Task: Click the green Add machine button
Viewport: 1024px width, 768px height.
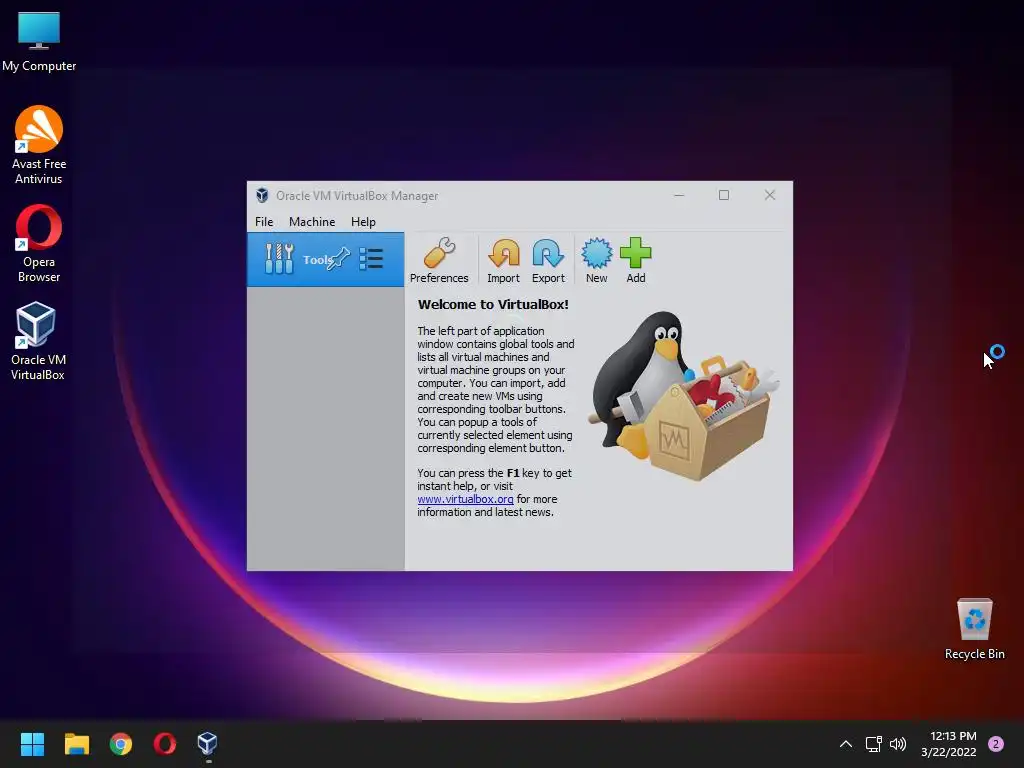Action: 635,260
